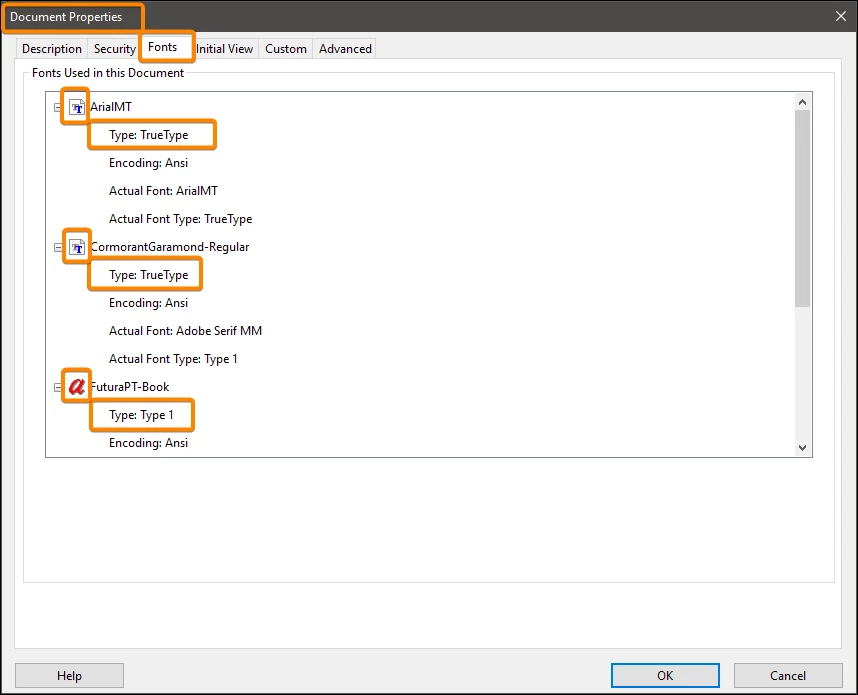Viewport: 858px width, 695px height.
Task: Select 'Type: Type 1' under FuturaPT-Book
Action: coord(141,415)
